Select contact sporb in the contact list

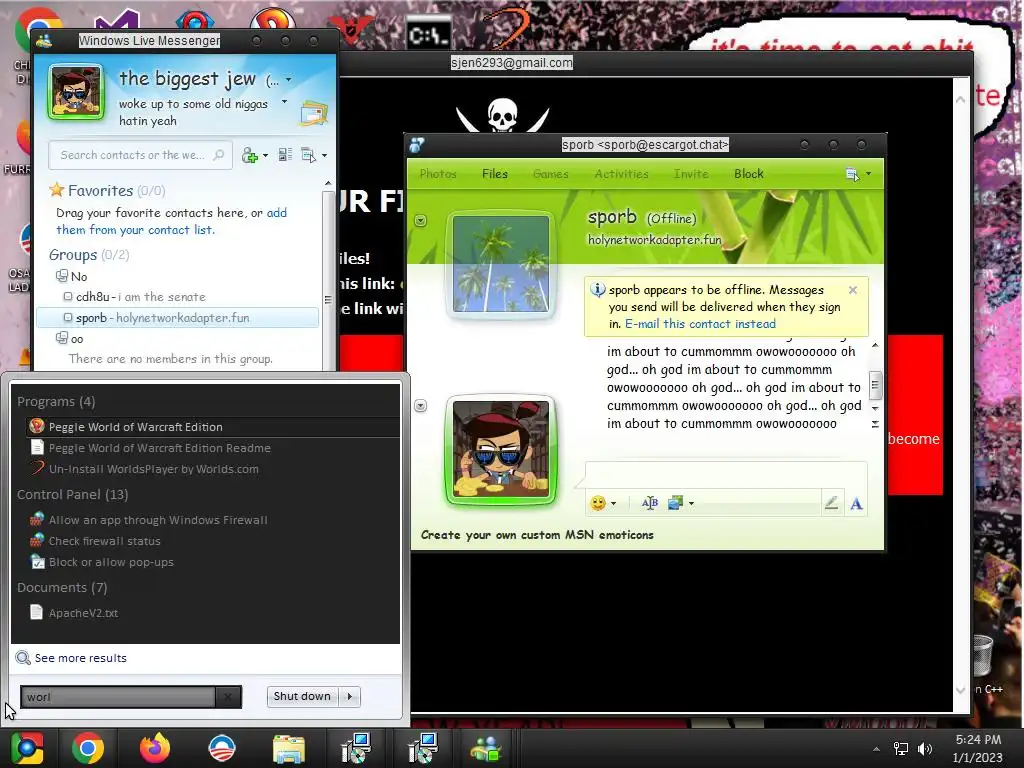click(178, 317)
